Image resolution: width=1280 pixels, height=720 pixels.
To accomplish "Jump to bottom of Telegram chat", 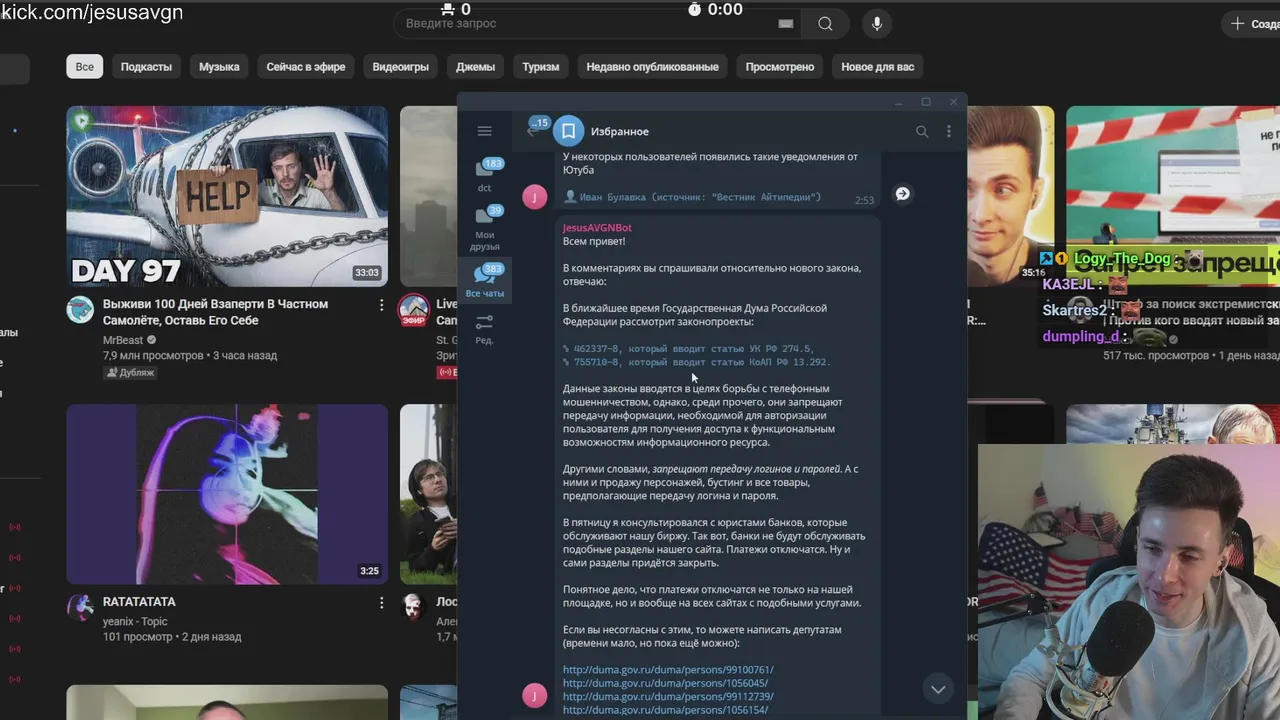I will pyautogui.click(x=938, y=689).
